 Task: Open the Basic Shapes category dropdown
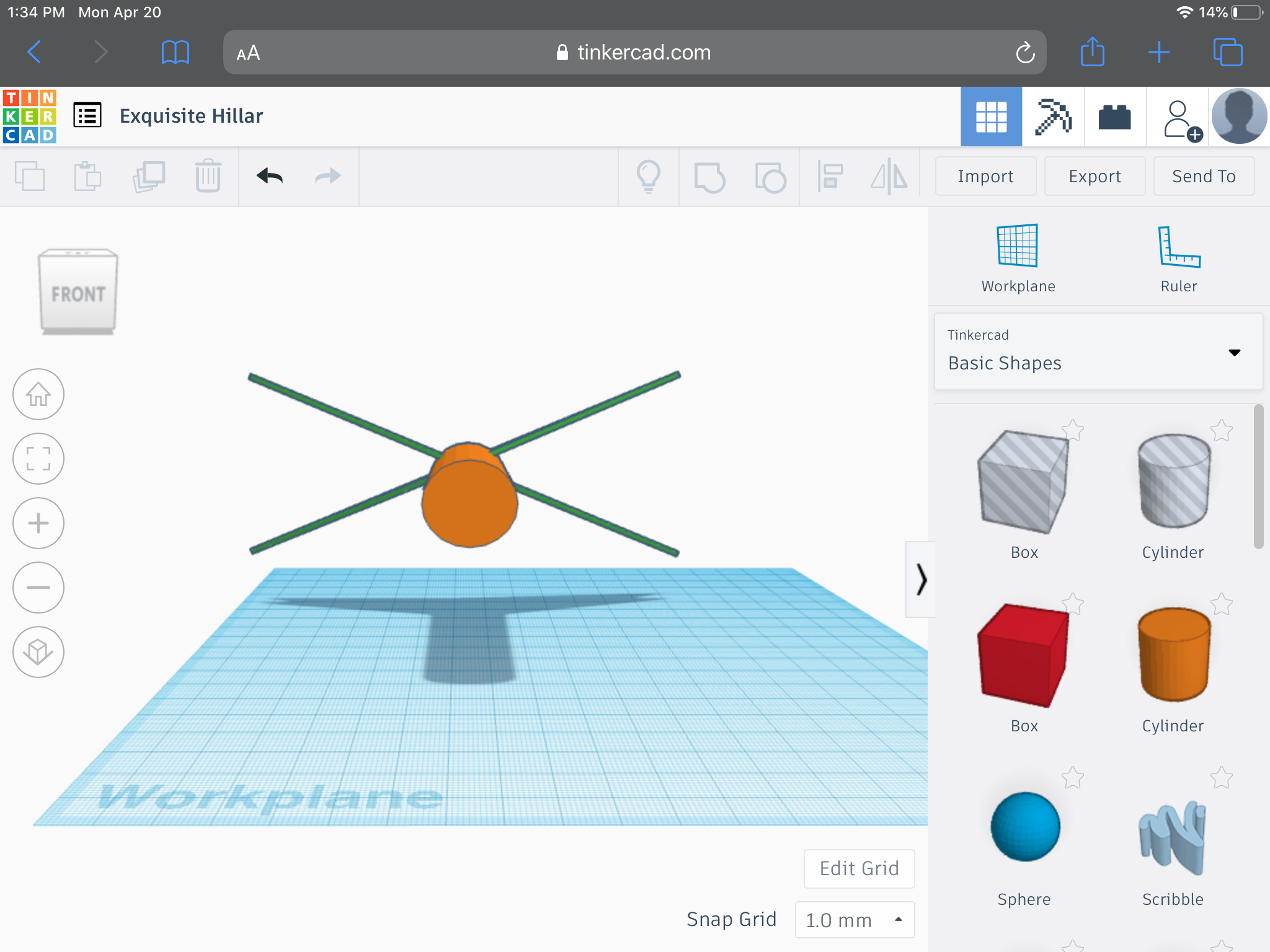tap(1098, 351)
